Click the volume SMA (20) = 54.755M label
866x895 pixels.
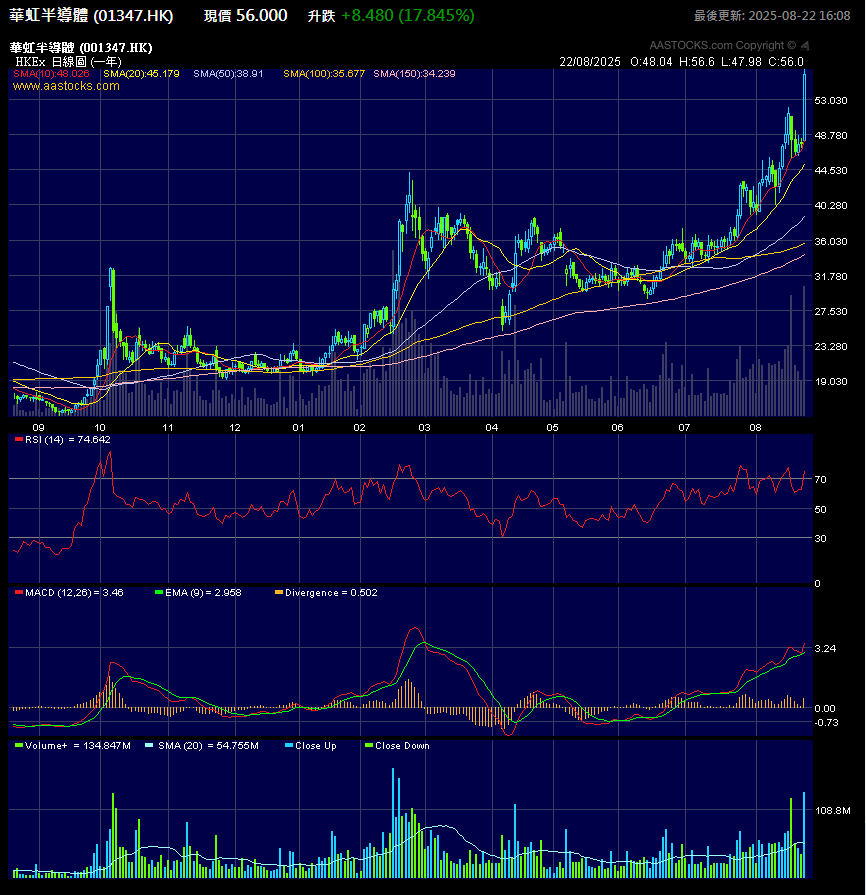tap(208, 745)
